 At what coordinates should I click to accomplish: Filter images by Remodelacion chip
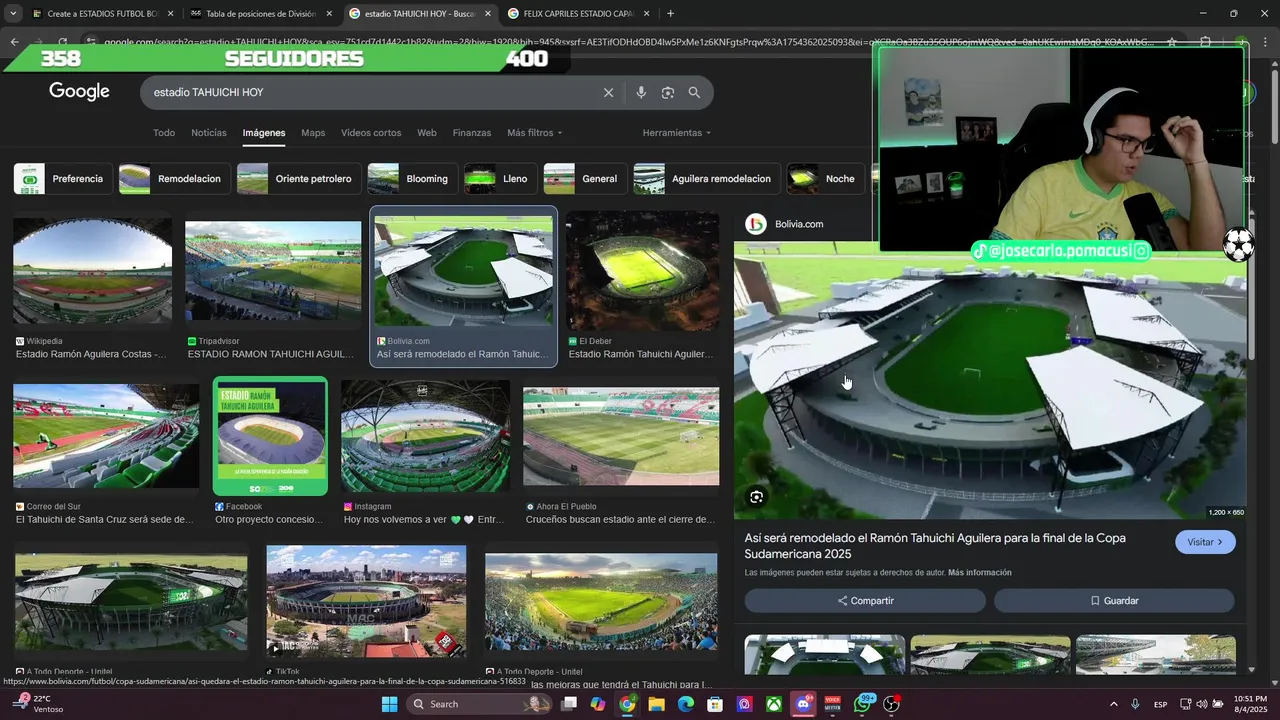tap(175, 179)
